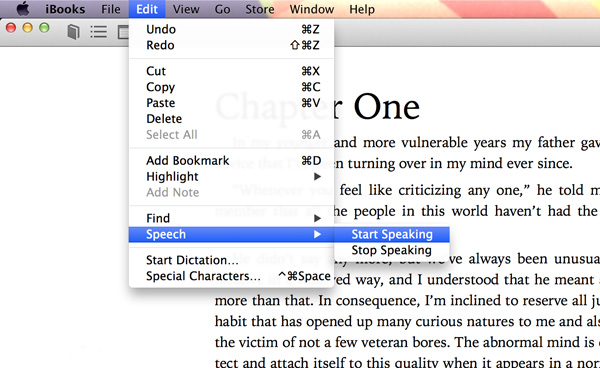Screen dimensions: 600x368
Task: Select Paste in the Edit menu
Action: tap(232, 103)
